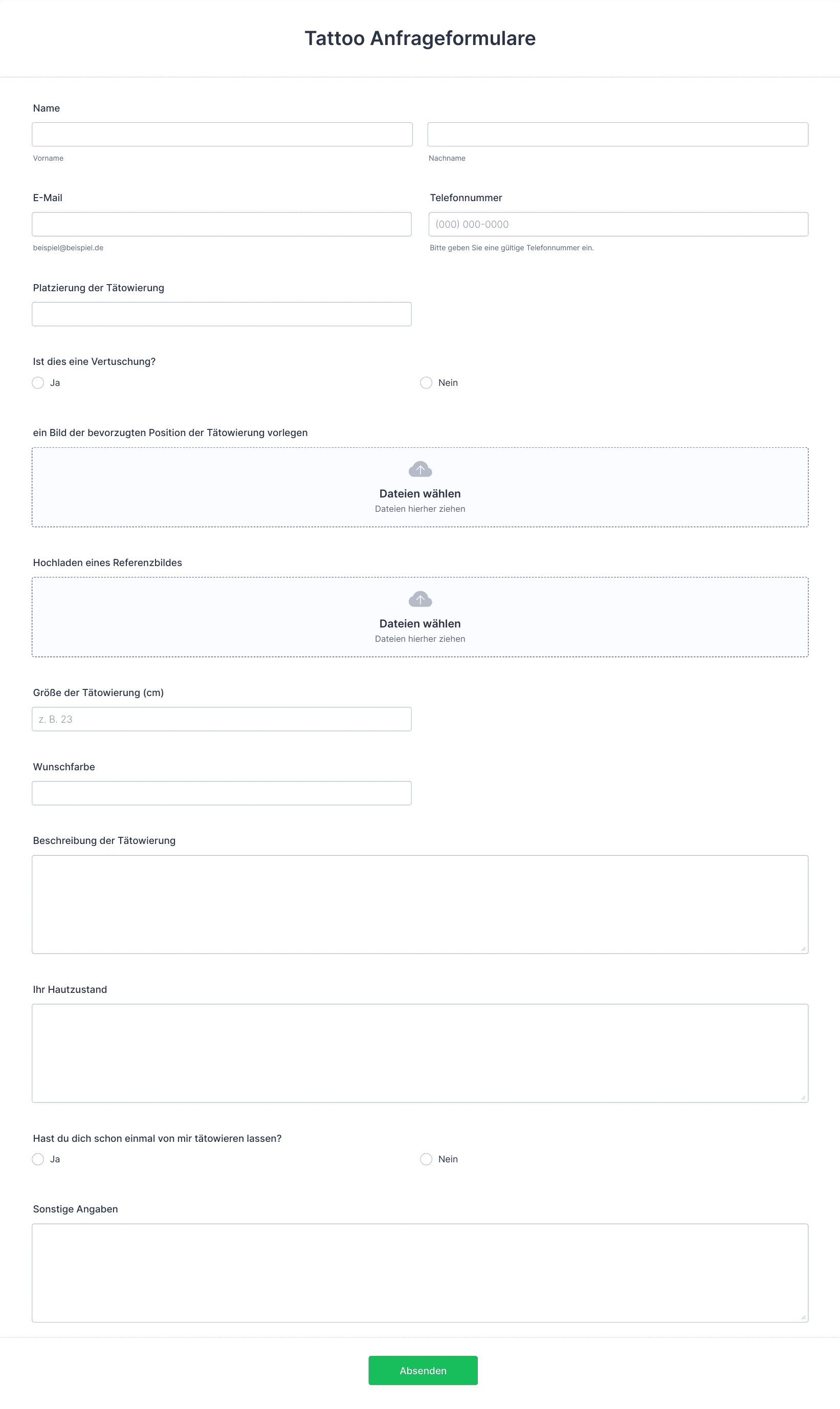Choose Nein for previously tattooed question
This screenshot has width=840, height=1409.
[426, 1159]
